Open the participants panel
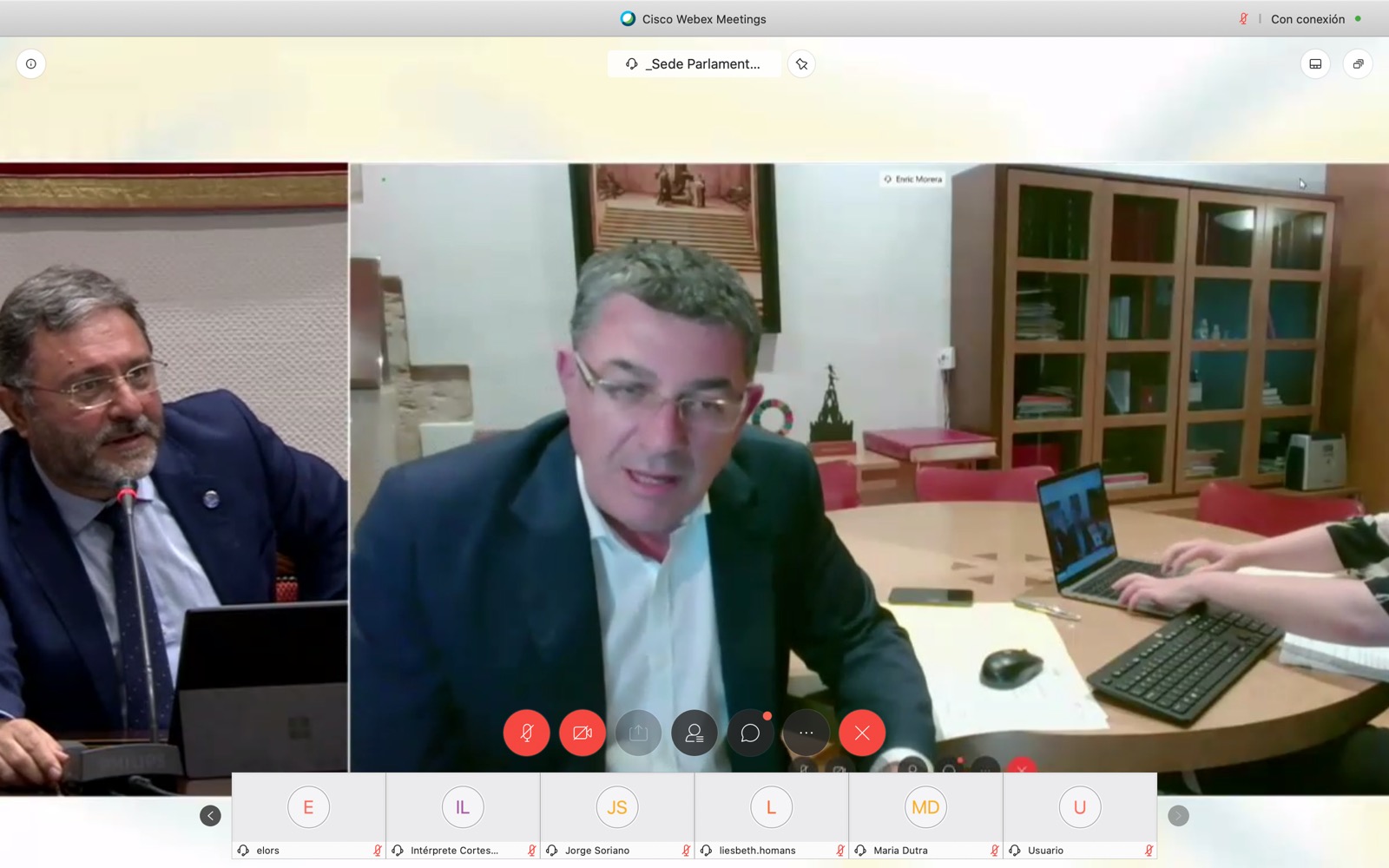The height and width of the screenshot is (868, 1389). click(694, 733)
